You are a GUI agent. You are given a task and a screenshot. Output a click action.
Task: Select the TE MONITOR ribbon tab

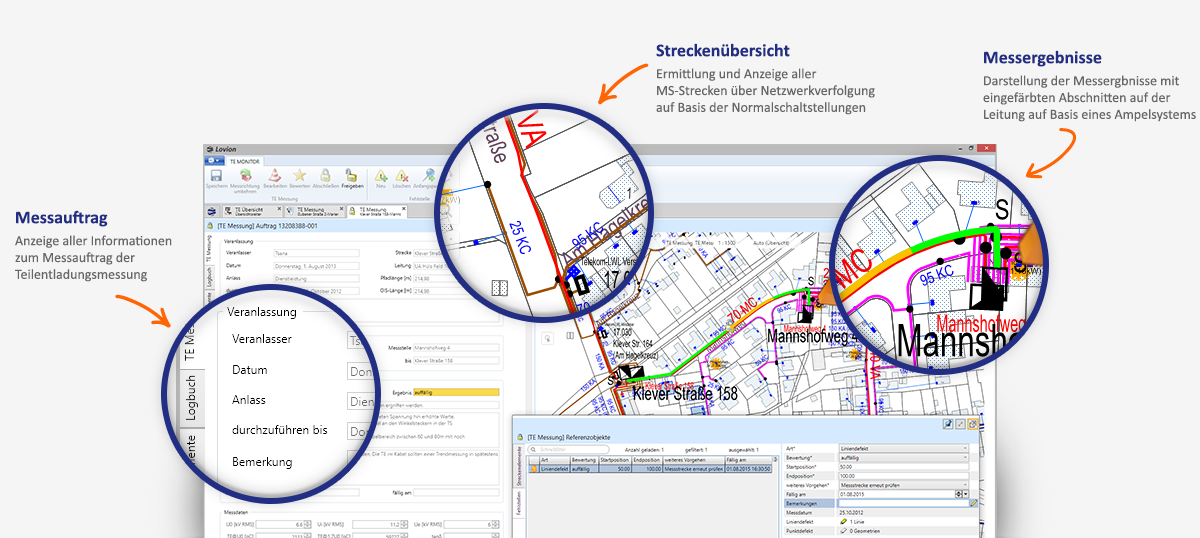click(x=245, y=160)
